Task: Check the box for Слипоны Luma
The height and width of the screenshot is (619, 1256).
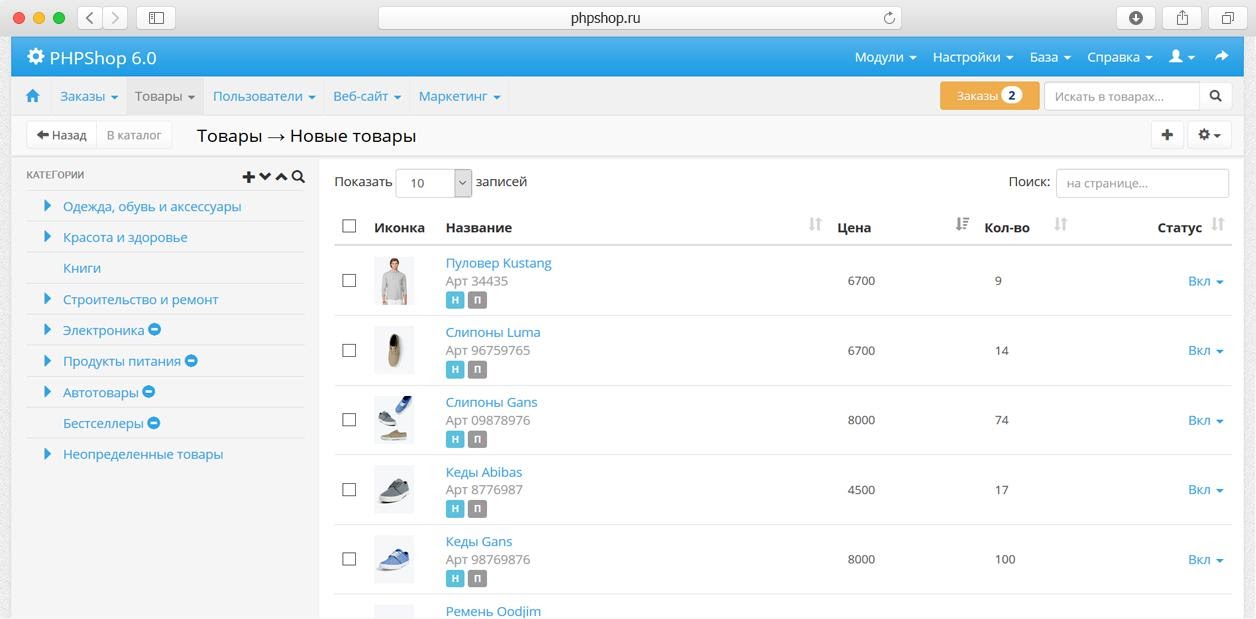Action: (x=349, y=351)
